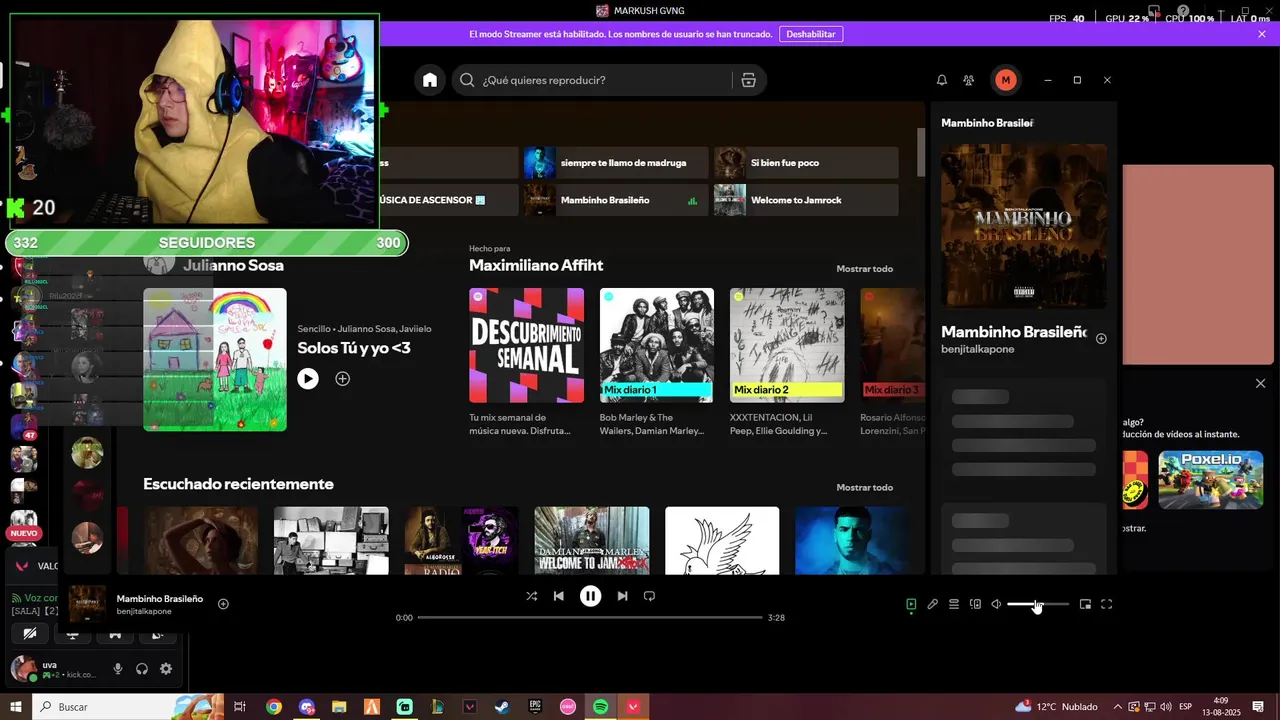Skip to the previous track

tap(559, 596)
